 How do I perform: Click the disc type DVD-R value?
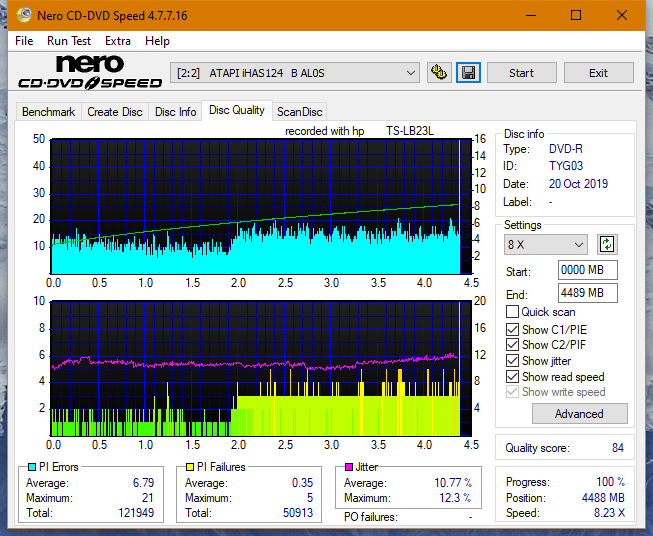(566, 149)
